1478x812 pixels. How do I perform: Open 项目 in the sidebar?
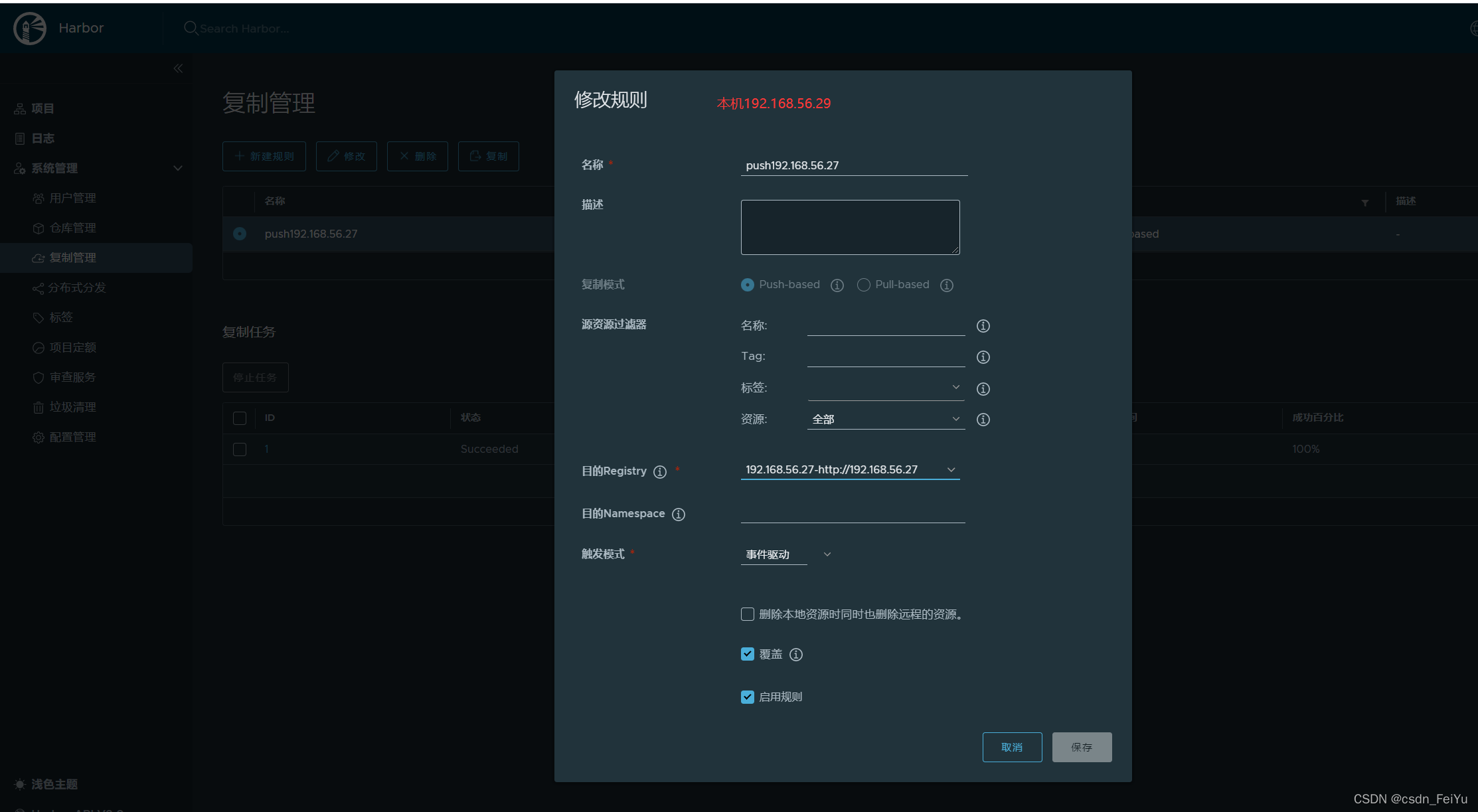(x=42, y=108)
